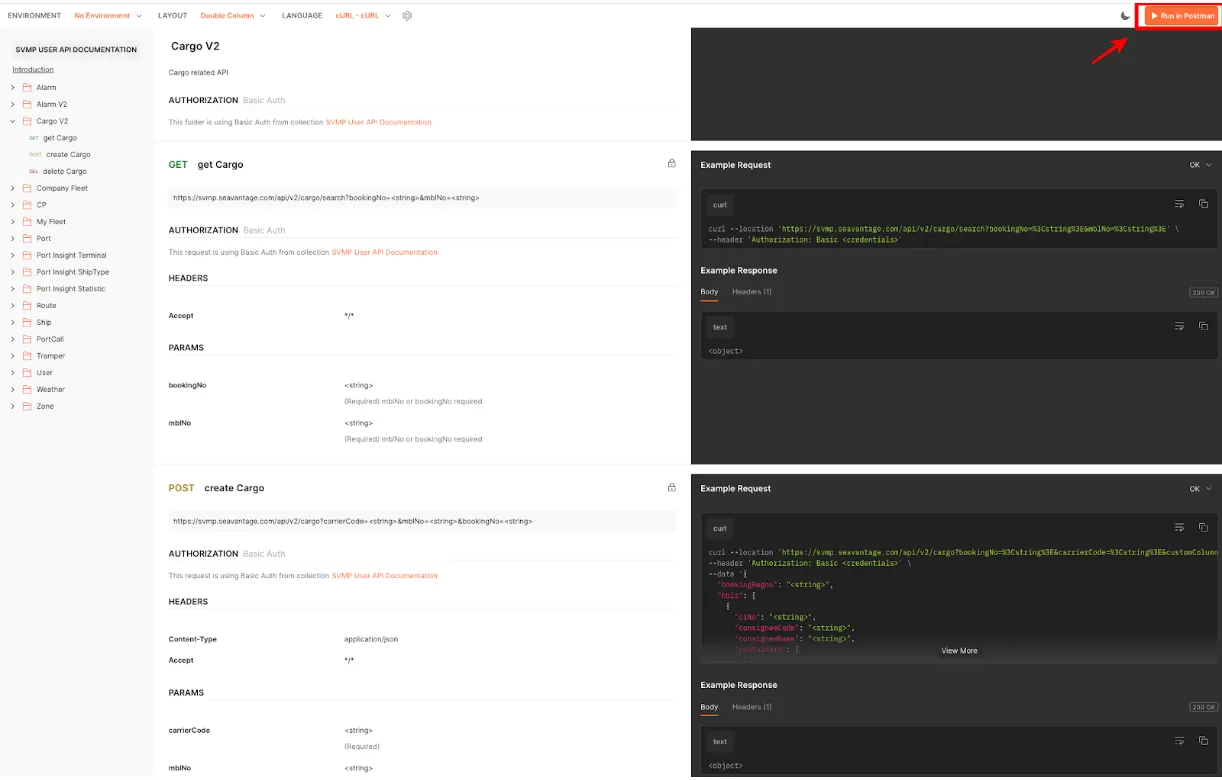Screen dimensions: 1222x780
Task: Click View More on create Cargo request
Action: point(959,651)
